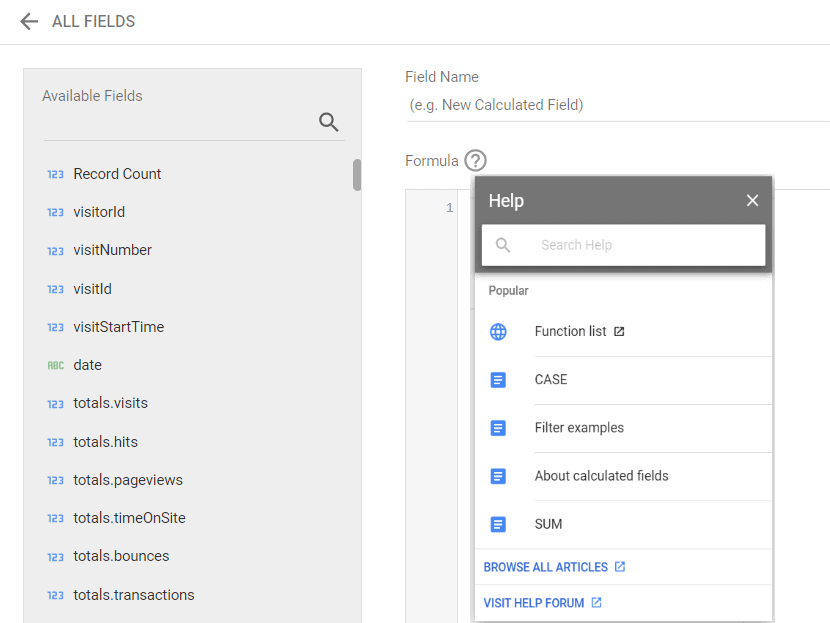
Task: Click the Available Fields search magnifier icon
Action: [329, 122]
